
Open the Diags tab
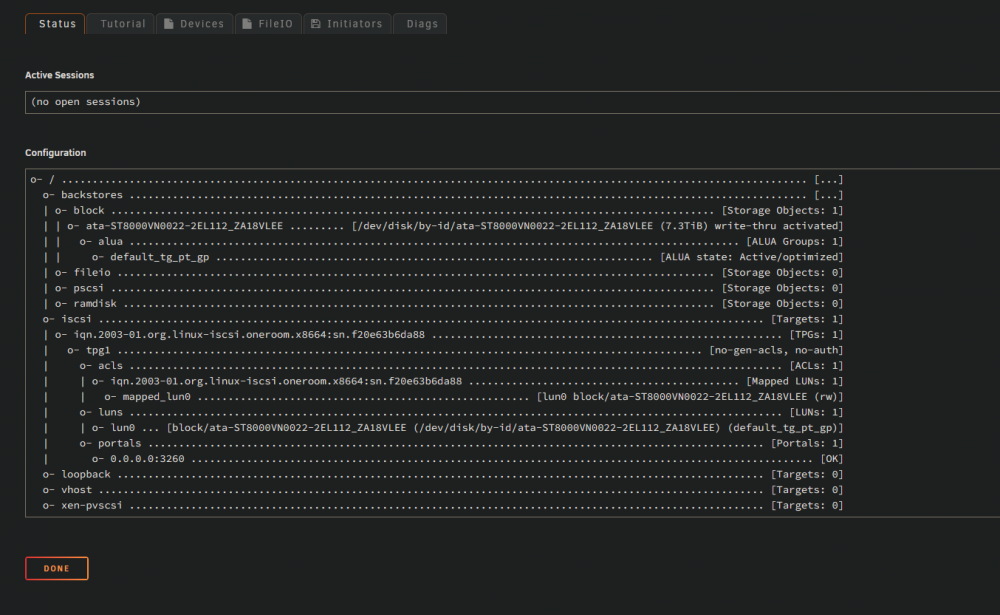(421, 24)
